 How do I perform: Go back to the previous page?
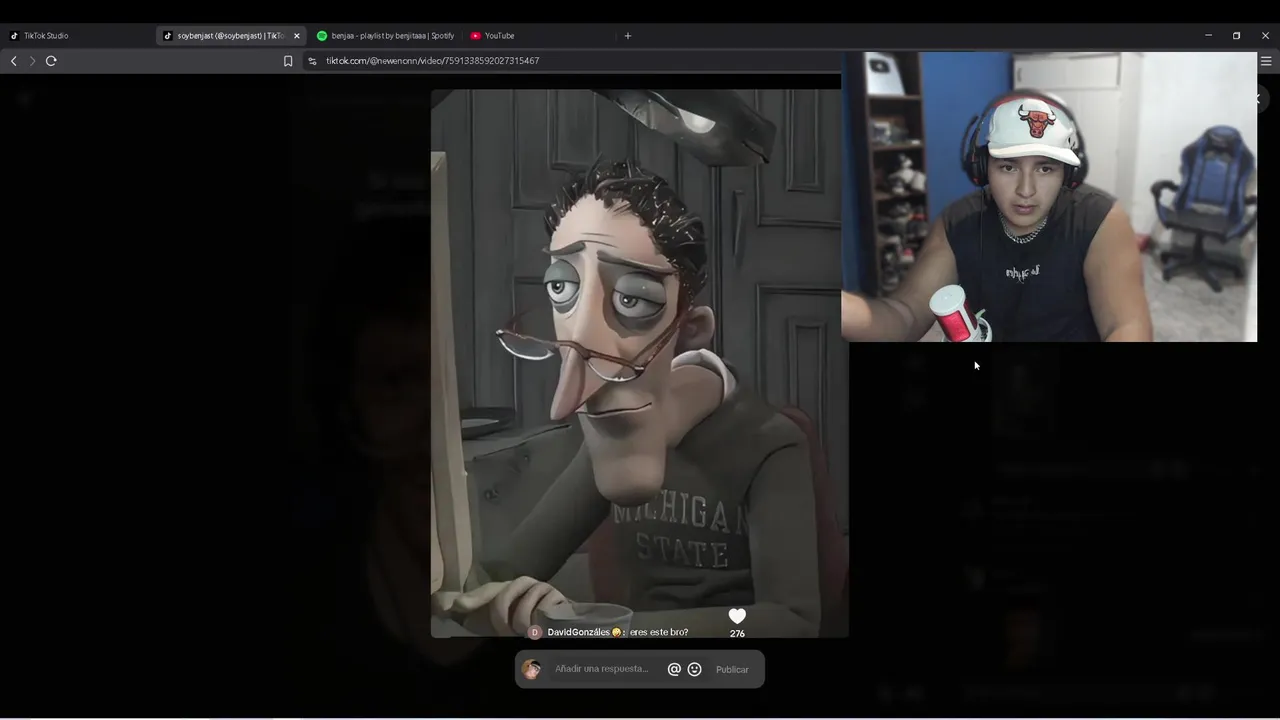coord(13,61)
